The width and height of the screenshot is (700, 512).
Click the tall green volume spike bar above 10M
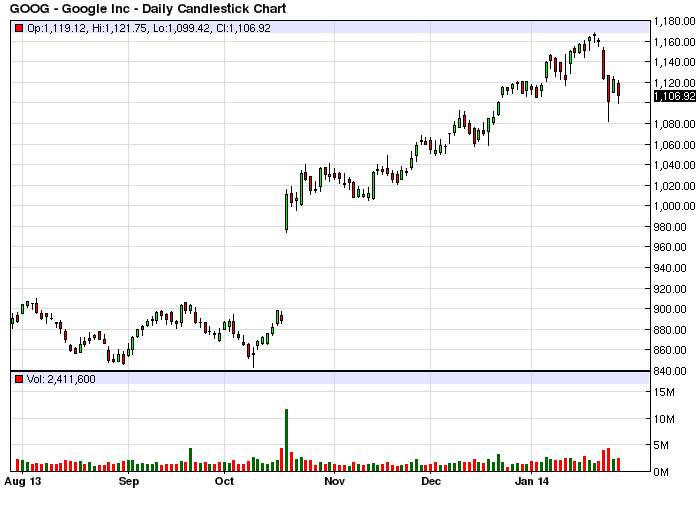(x=287, y=440)
